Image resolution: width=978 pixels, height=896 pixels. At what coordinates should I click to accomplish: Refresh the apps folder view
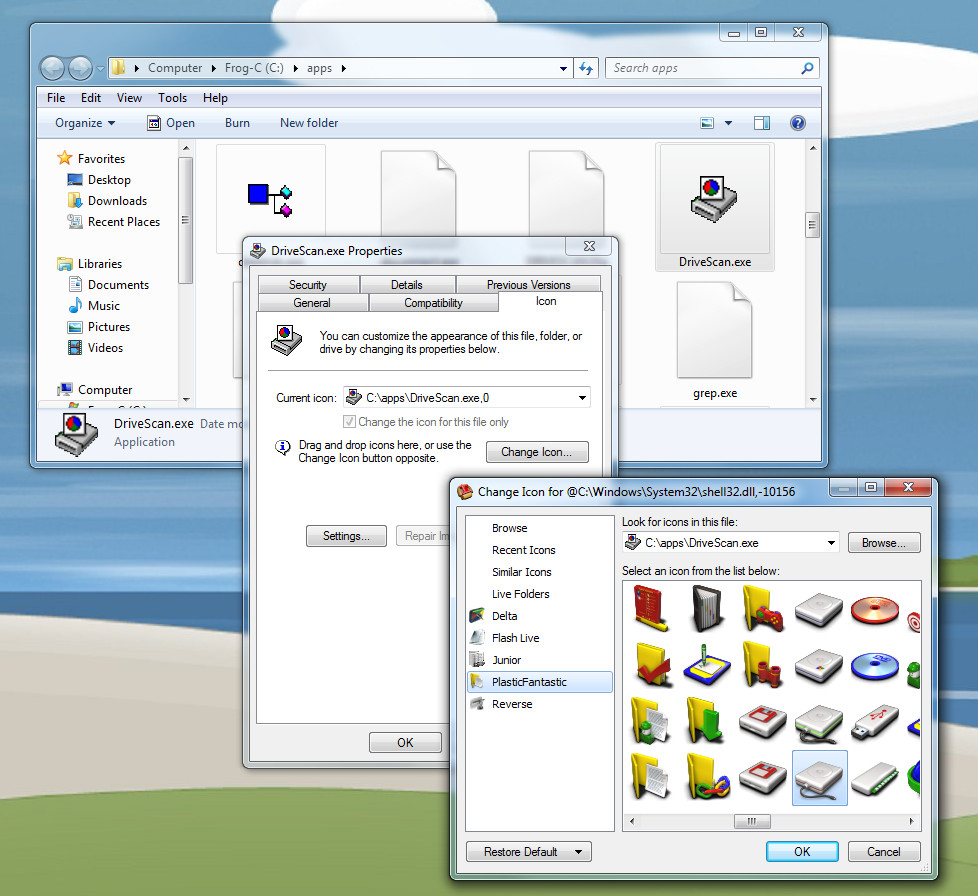pos(586,68)
